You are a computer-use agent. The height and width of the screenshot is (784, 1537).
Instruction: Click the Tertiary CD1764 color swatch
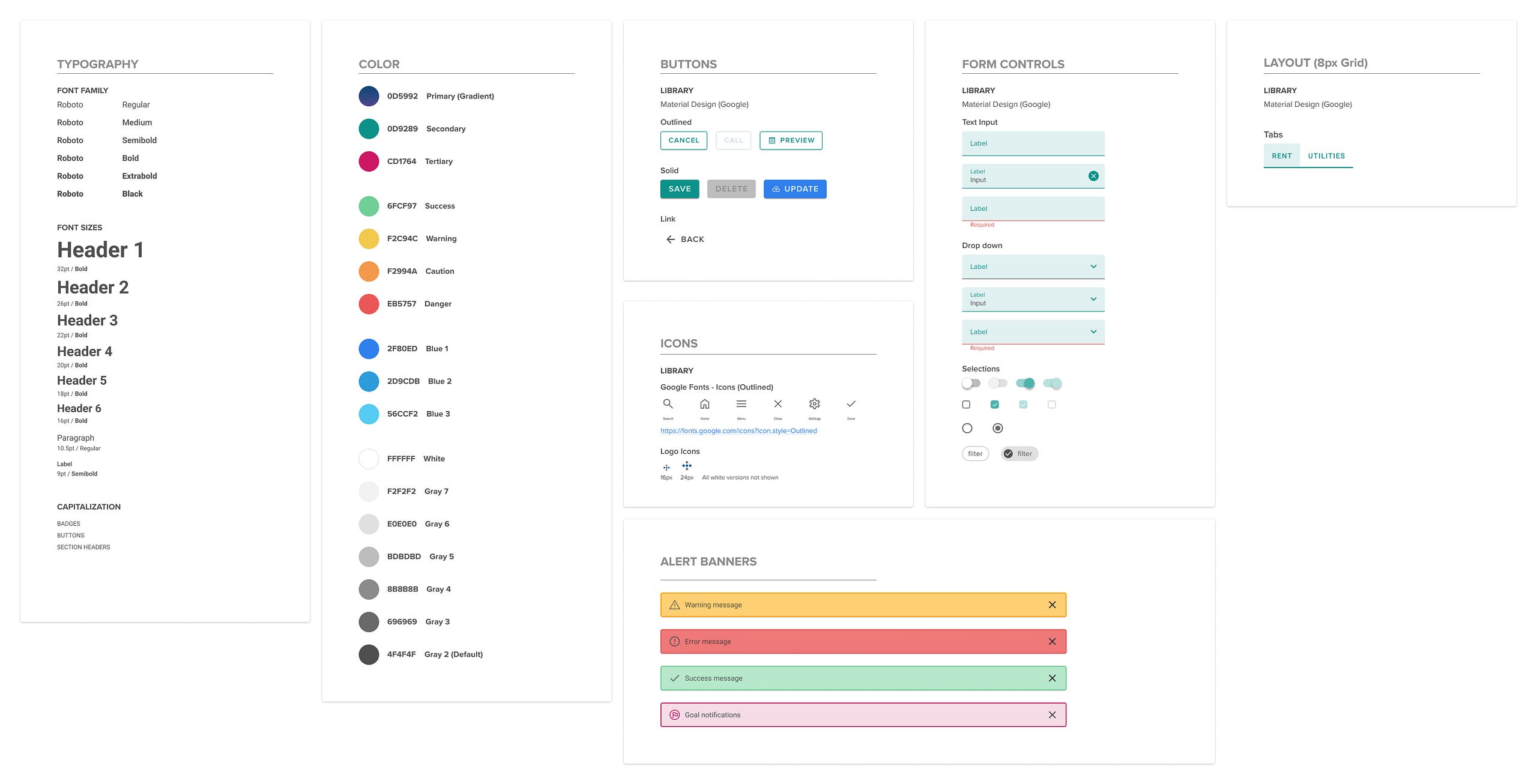(x=369, y=161)
